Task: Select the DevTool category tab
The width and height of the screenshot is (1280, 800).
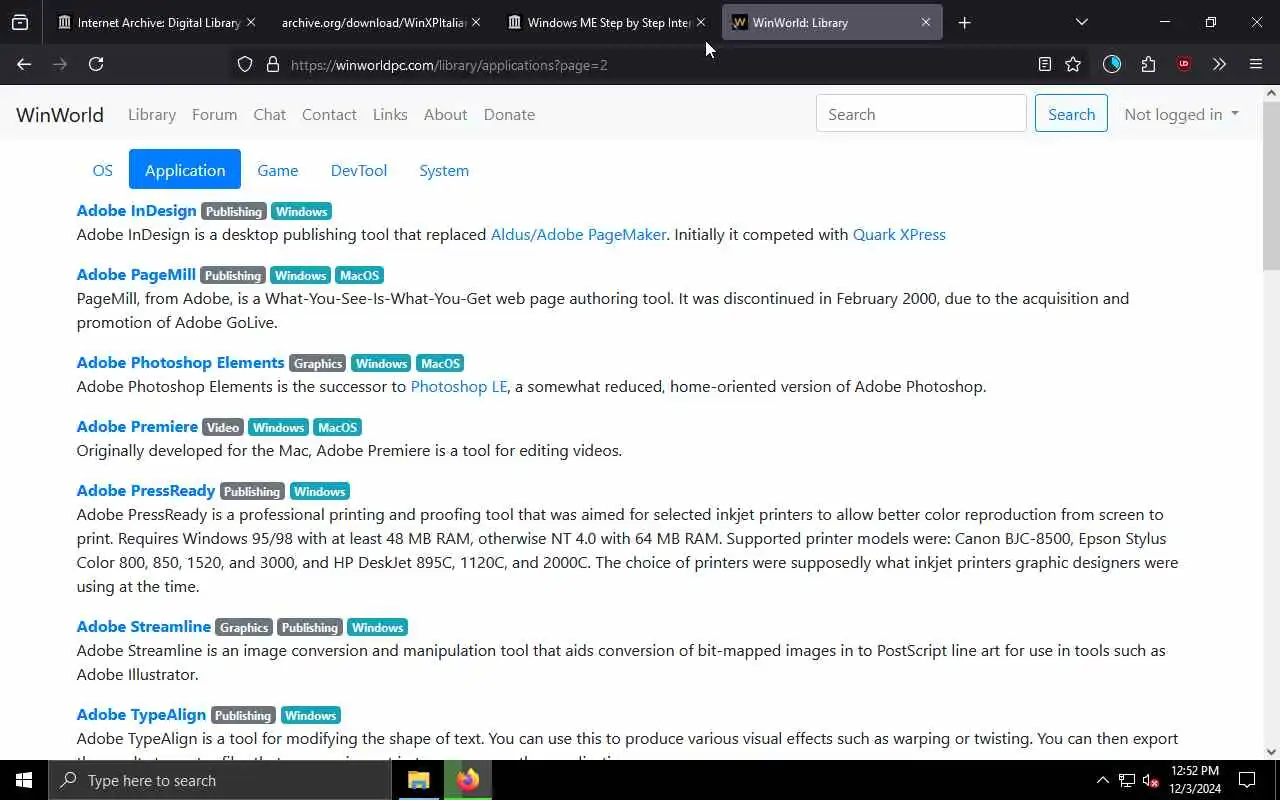Action: (x=359, y=170)
